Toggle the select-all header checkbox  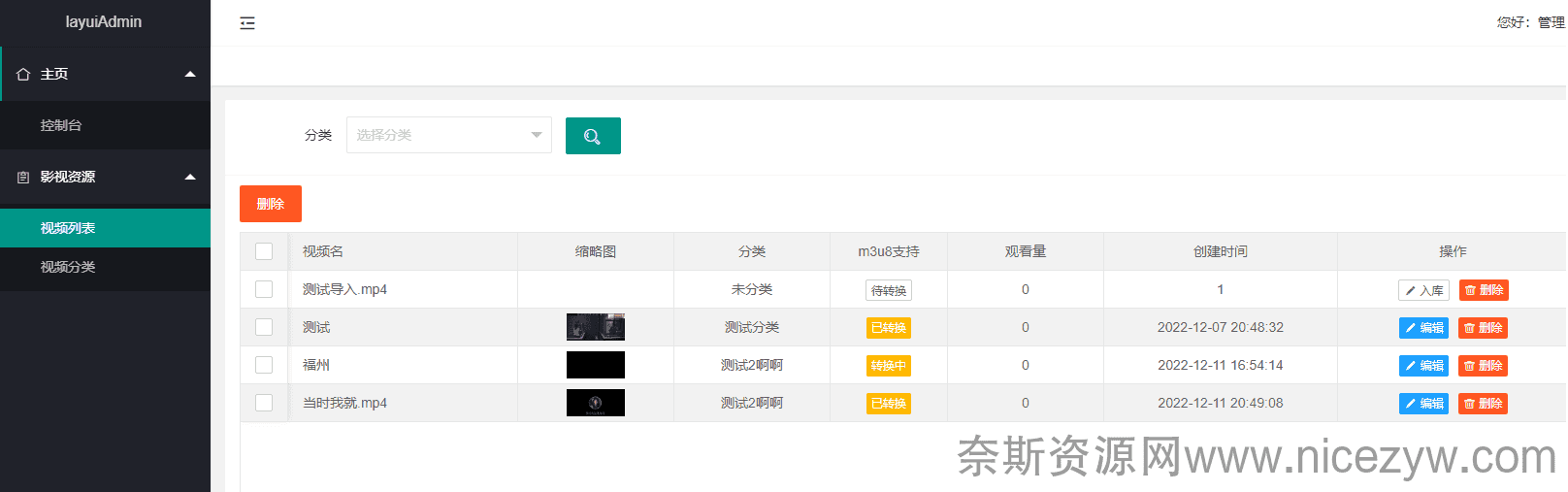pos(264,251)
